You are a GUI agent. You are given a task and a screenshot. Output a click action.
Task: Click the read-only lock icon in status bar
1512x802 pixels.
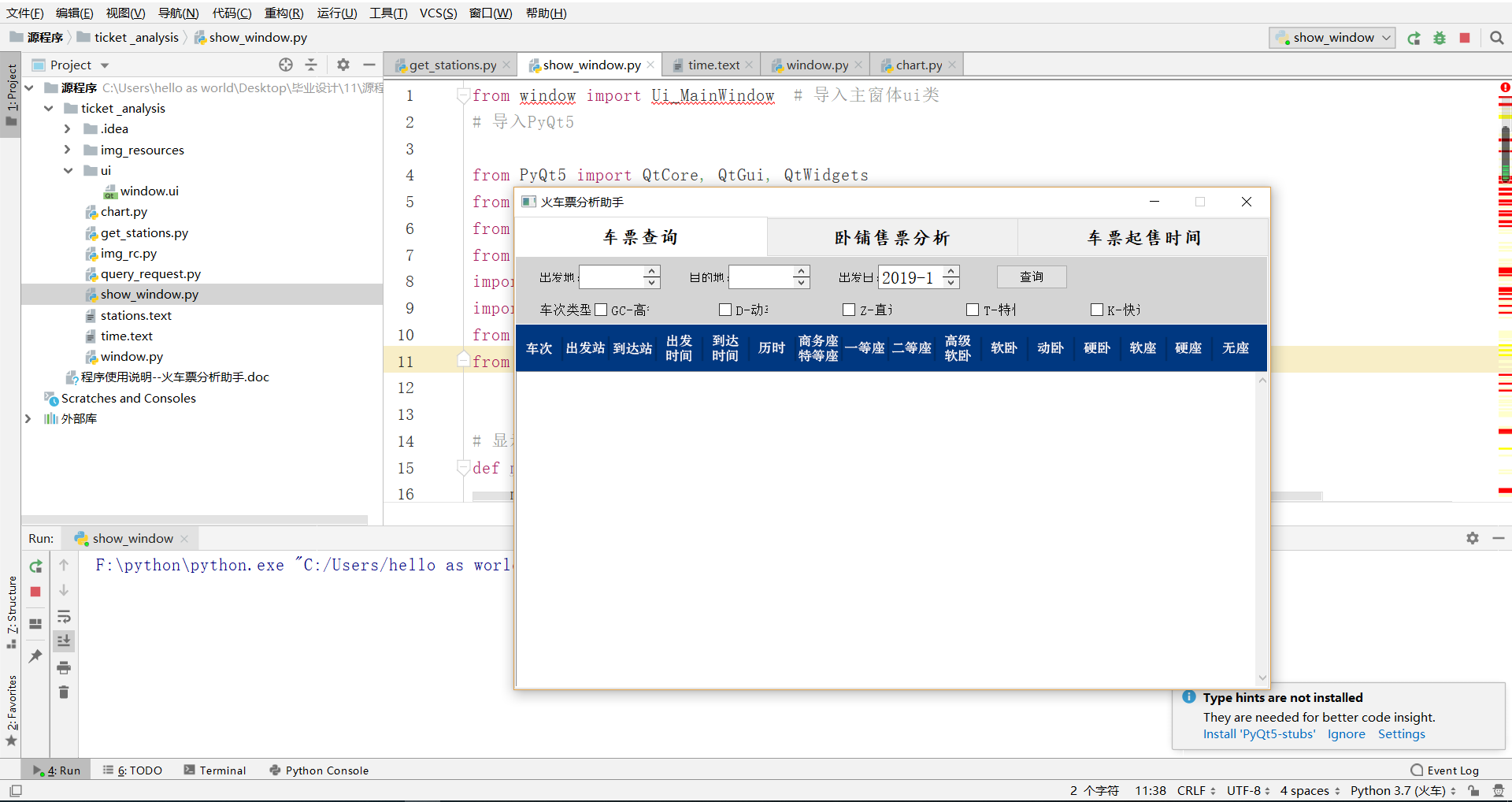coord(1473,790)
